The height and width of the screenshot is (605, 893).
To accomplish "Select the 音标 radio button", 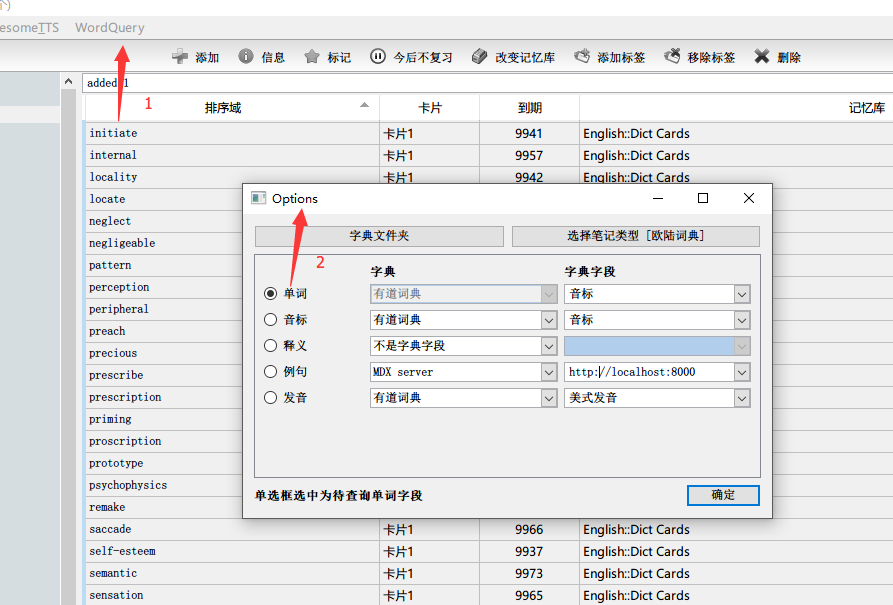I will click(270, 320).
